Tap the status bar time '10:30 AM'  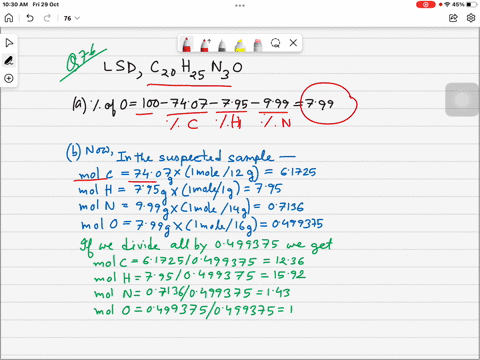click(15, 4)
